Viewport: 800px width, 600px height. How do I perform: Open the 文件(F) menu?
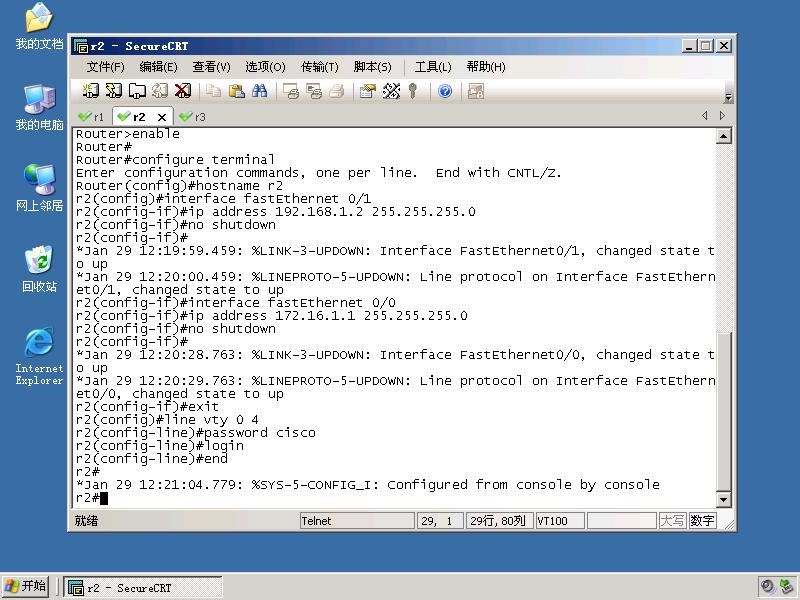(105, 67)
